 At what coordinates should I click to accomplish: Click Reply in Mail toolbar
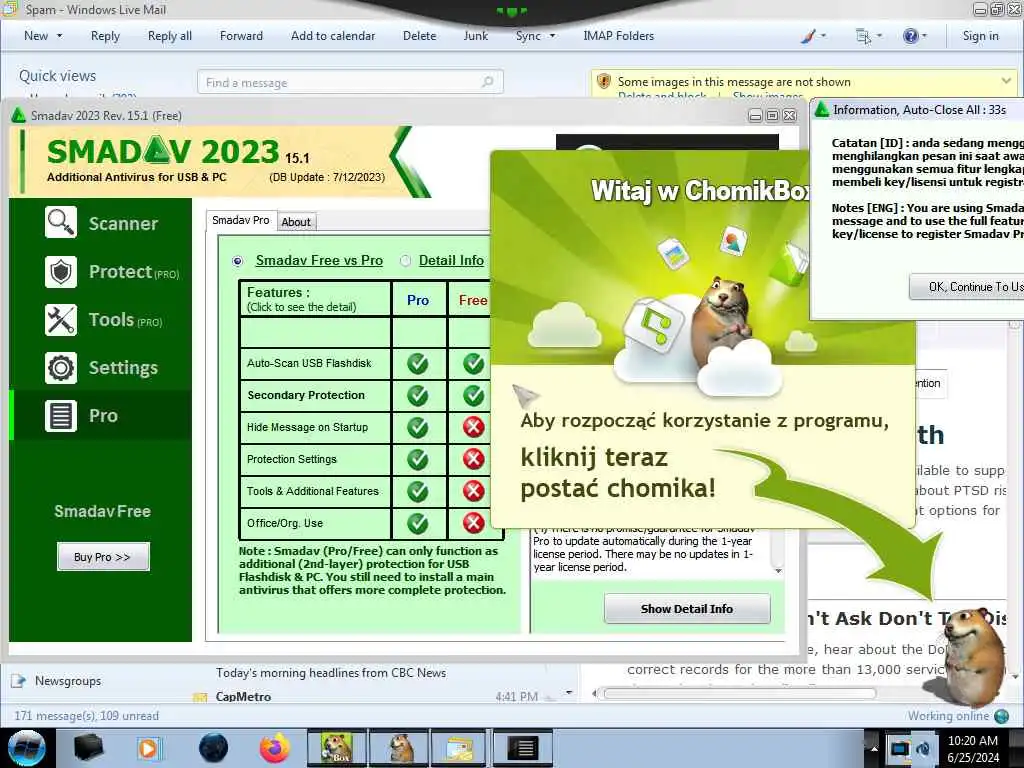(105, 36)
